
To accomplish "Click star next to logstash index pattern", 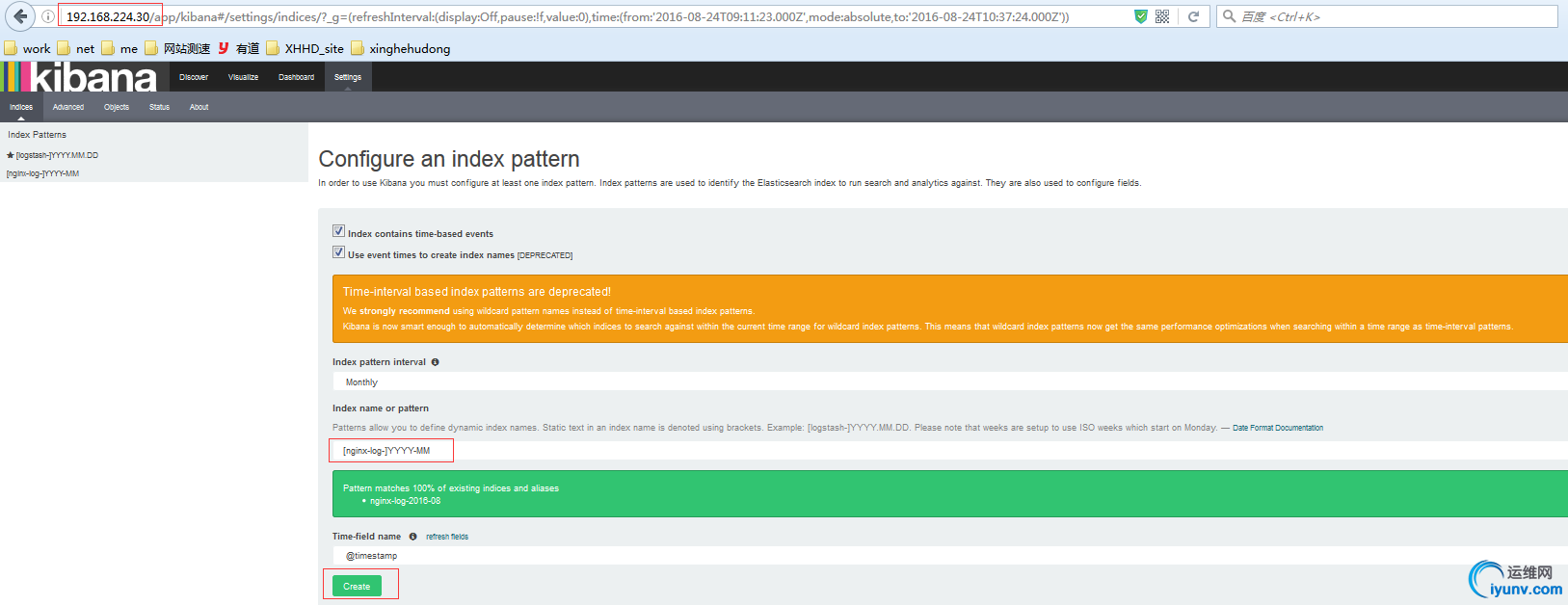I will (11, 155).
